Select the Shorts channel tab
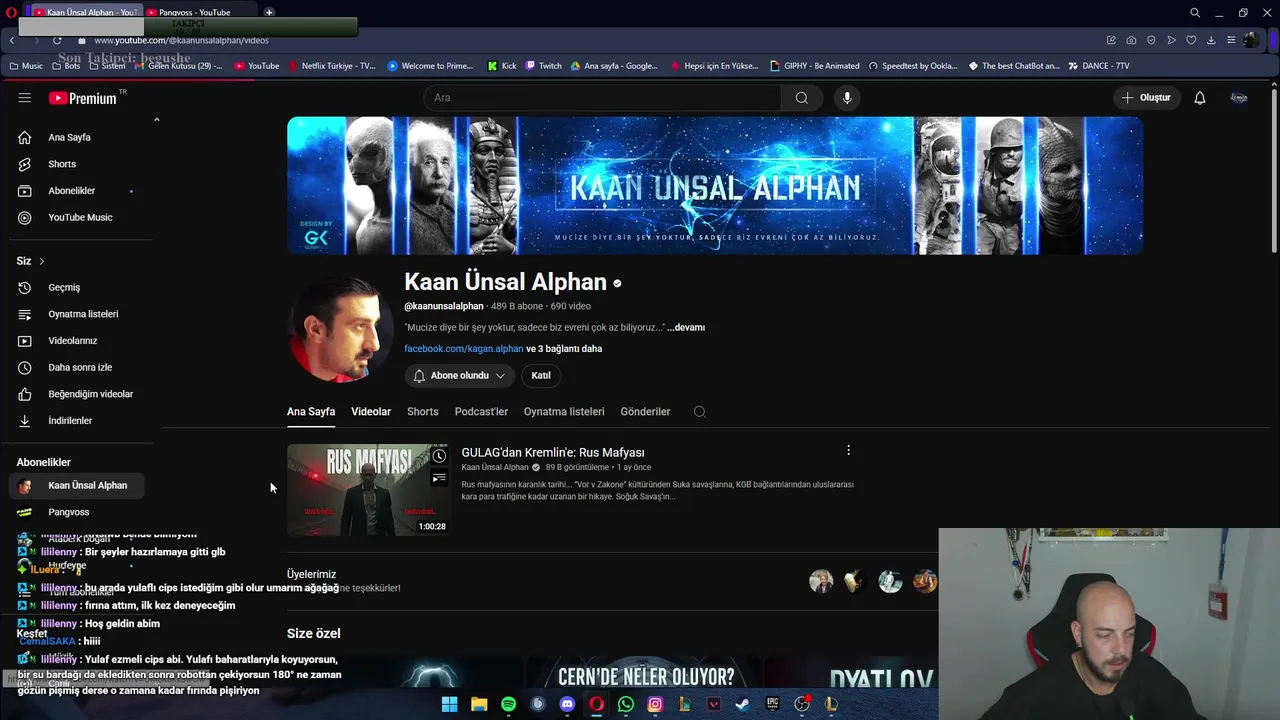Image resolution: width=1280 pixels, height=720 pixels. [423, 412]
